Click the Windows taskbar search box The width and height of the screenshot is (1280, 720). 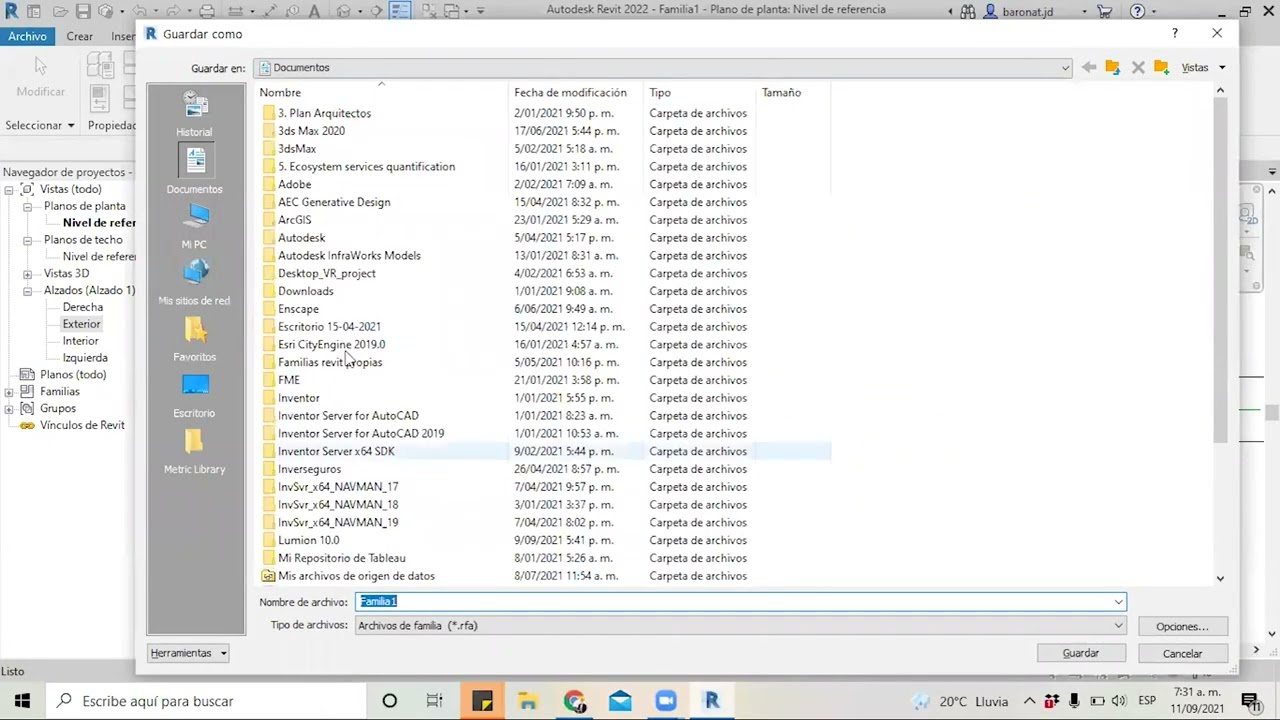point(207,701)
